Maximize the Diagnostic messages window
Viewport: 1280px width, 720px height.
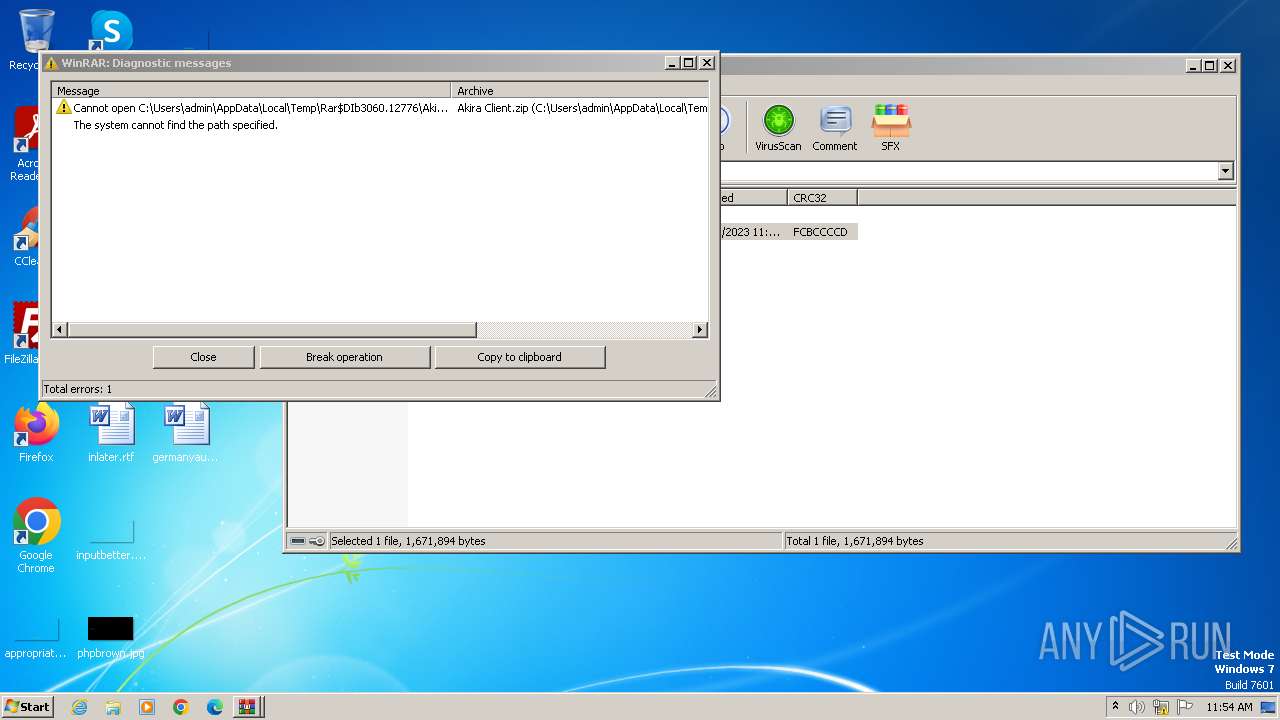688,63
